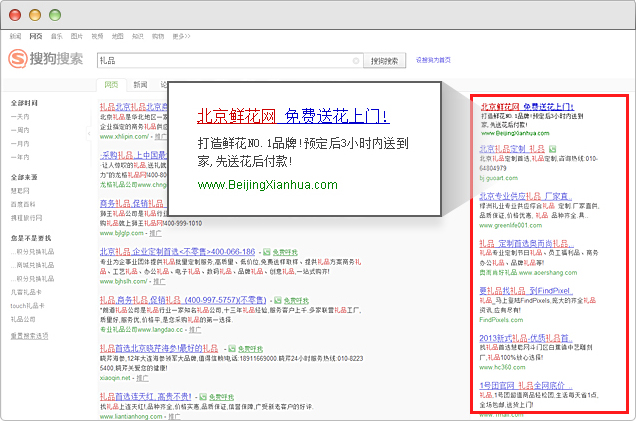
Task: Open the 北京鲜花网 免费送花上门 popup headline link
Action: pyautogui.click(x=293, y=115)
